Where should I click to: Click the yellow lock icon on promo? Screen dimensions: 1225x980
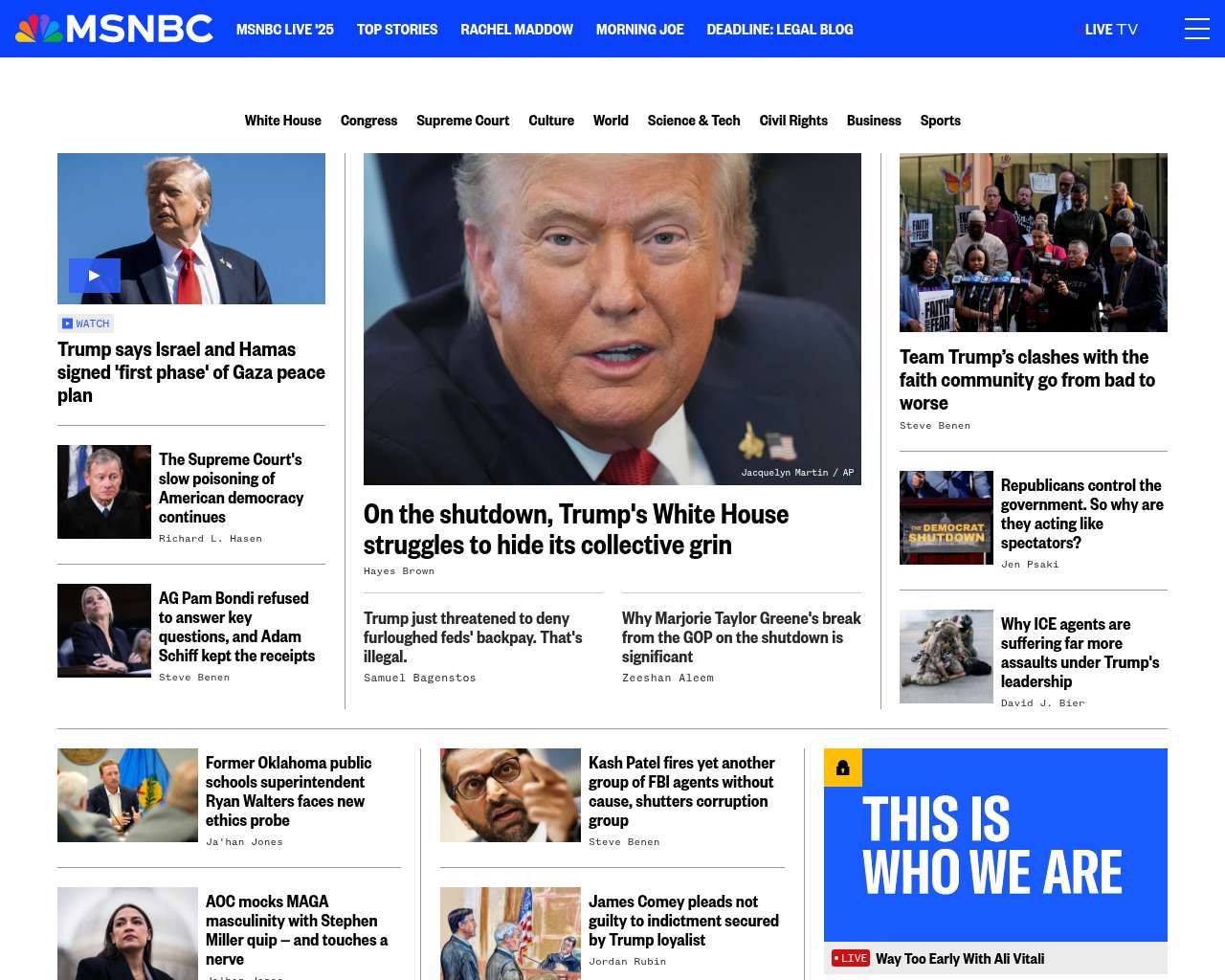[x=843, y=768]
